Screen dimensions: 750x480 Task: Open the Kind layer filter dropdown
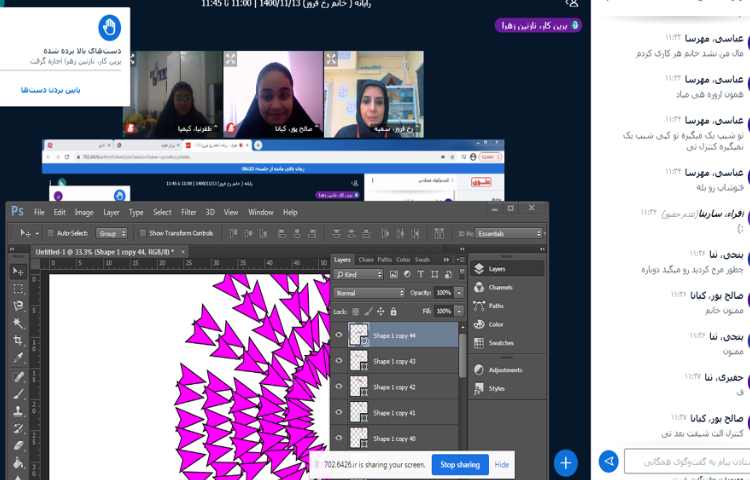pos(359,274)
